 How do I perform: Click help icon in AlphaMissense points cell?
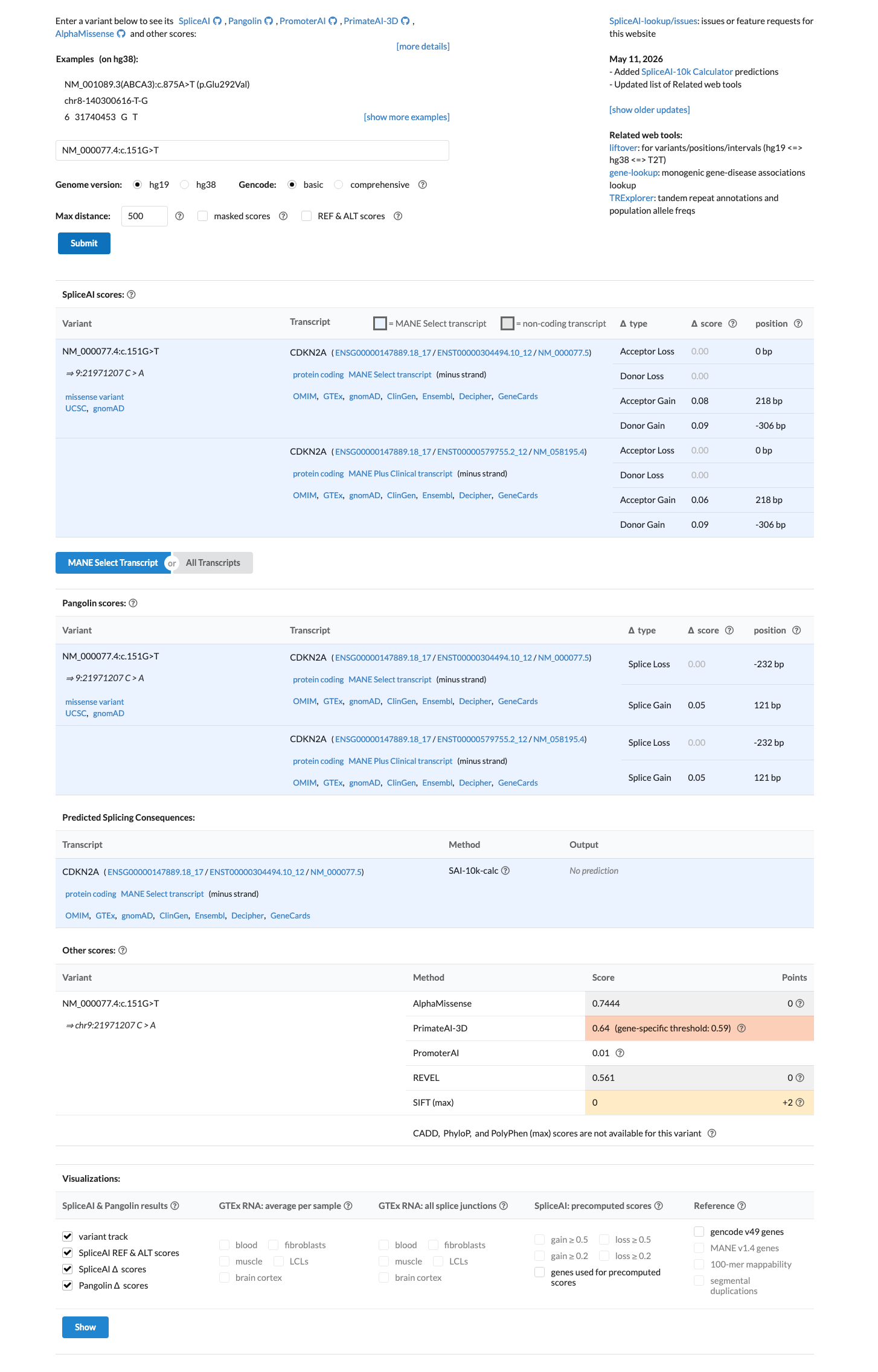pyautogui.click(x=800, y=1004)
